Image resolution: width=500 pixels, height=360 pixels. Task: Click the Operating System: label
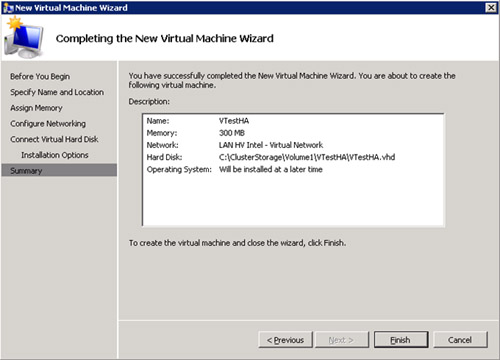pyautogui.click(x=179, y=169)
